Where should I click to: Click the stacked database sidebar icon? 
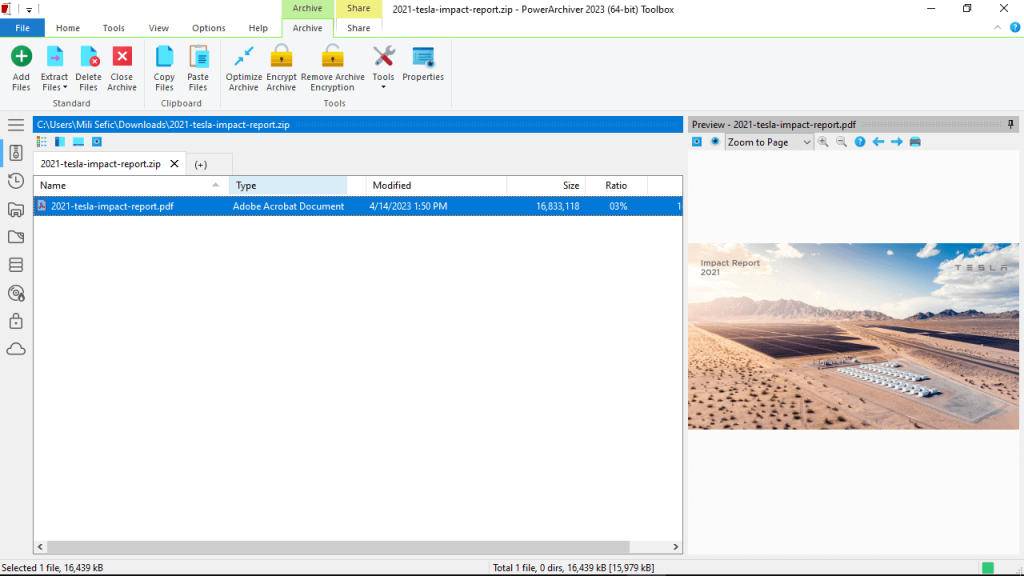tap(16, 264)
